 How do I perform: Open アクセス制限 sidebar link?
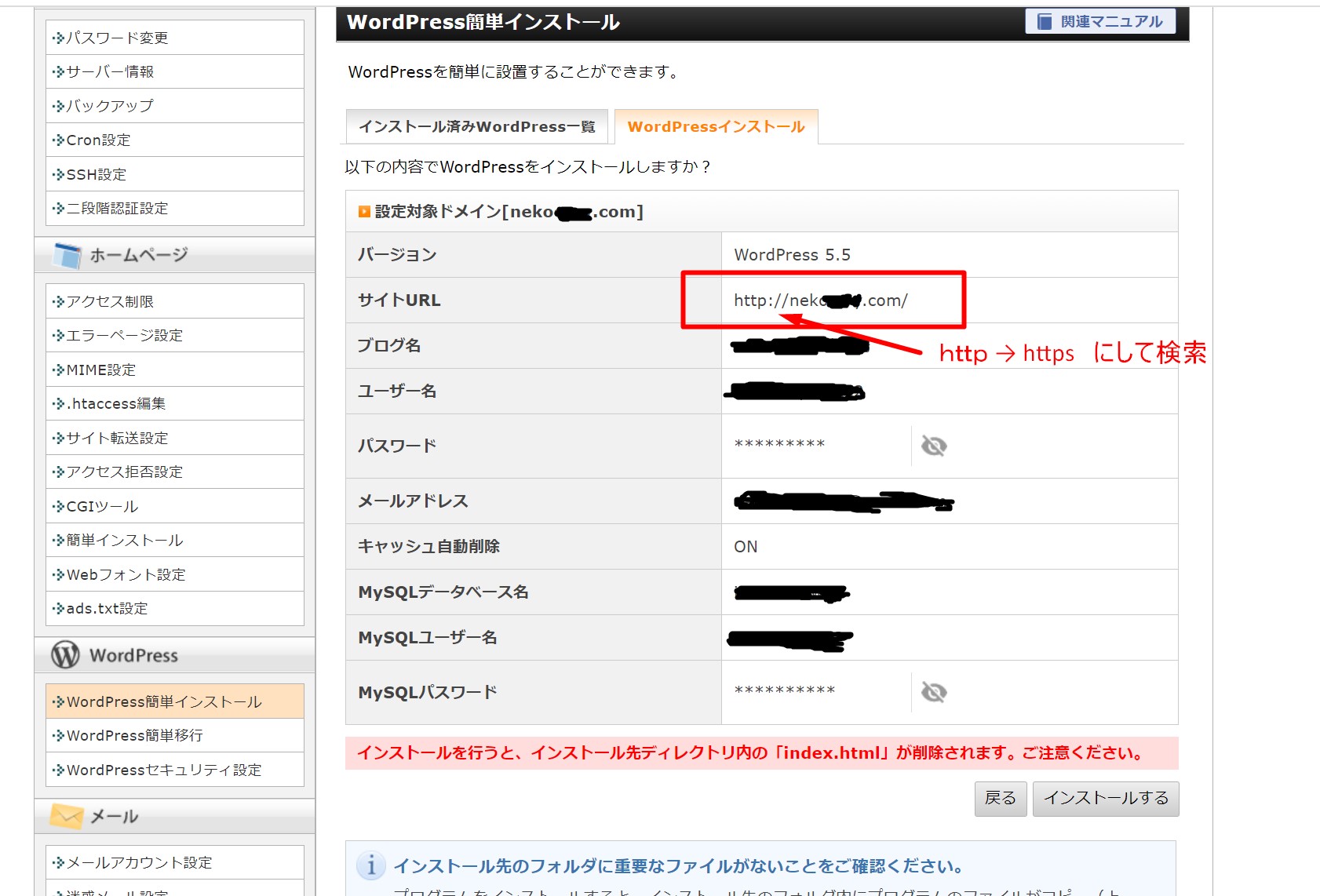tap(175, 301)
